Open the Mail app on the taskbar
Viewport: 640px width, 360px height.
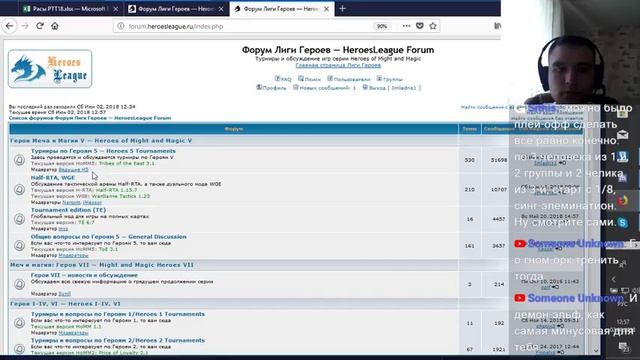pos(623,135)
